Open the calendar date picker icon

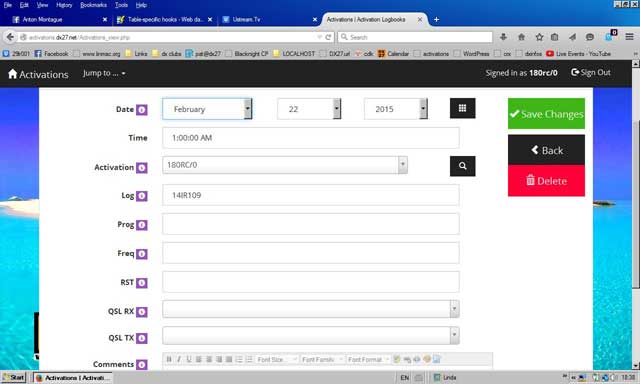click(x=462, y=108)
